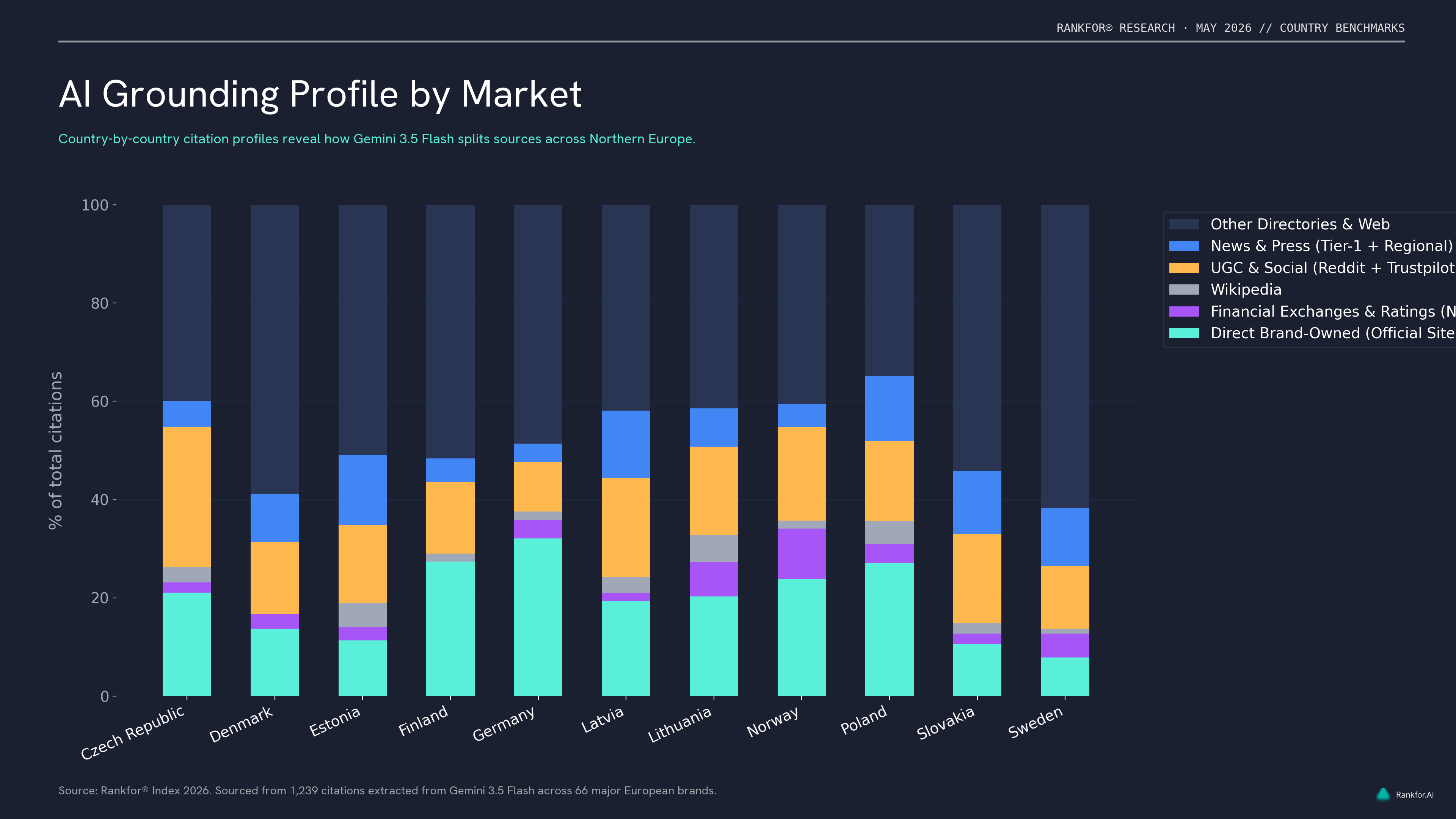Select the "UGC & Social" legend label
The height and width of the screenshot is (819, 1456).
tap(1334, 268)
